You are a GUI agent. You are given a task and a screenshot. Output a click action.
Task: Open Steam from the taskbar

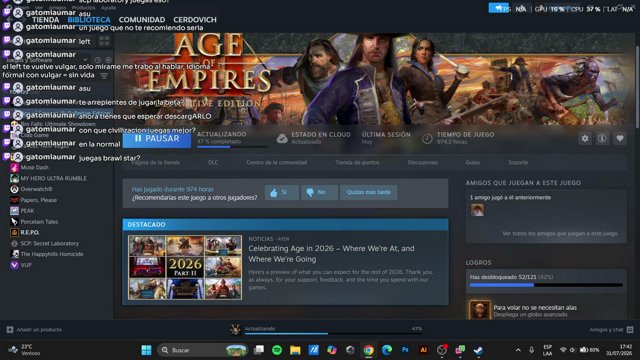point(478,350)
